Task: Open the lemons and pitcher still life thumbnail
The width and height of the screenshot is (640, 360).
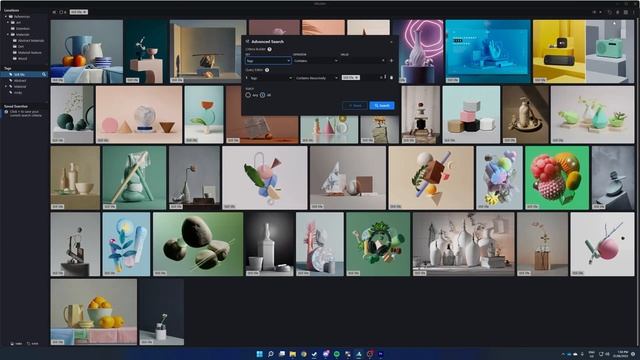Action: (94, 312)
